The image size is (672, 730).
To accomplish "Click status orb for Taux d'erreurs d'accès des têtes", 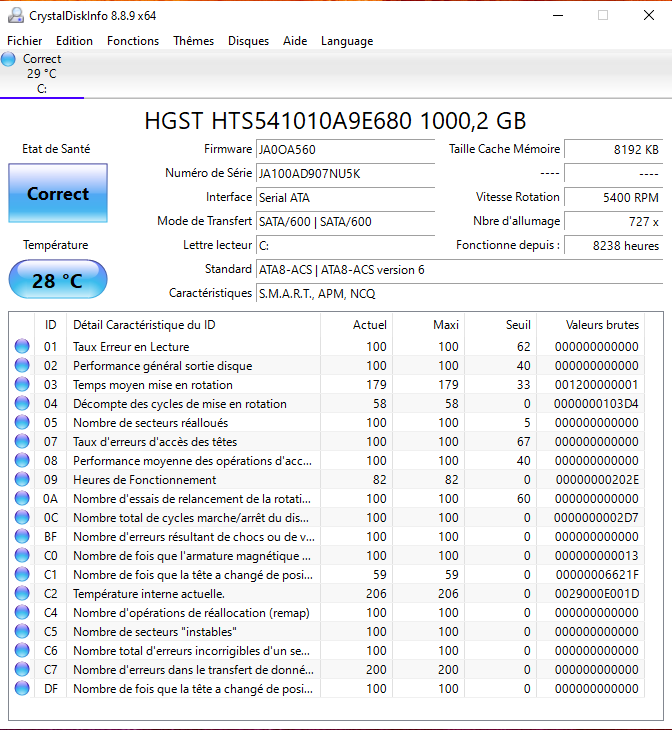I will click(22, 441).
